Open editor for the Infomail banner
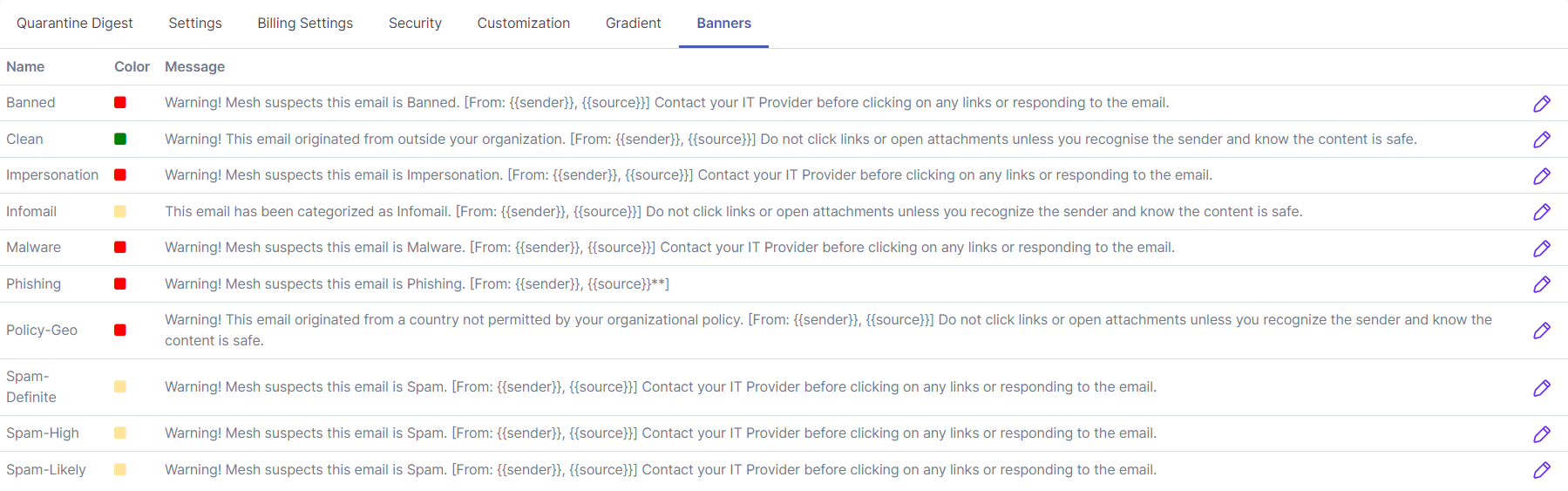The width and height of the screenshot is (1568, 491). coord(1541,212)
